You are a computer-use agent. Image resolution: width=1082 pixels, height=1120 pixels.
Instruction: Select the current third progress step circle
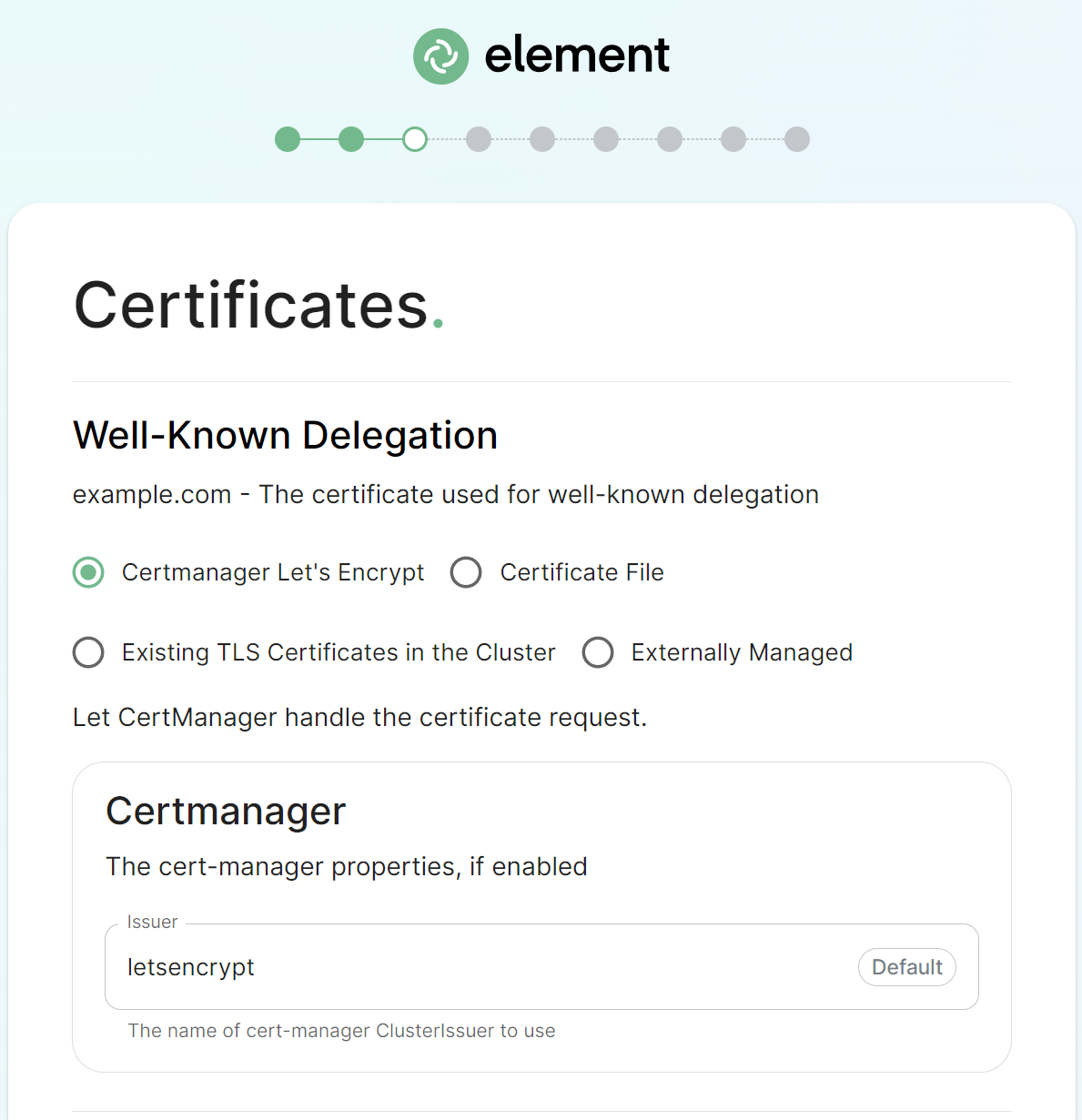tap(415, 139)
